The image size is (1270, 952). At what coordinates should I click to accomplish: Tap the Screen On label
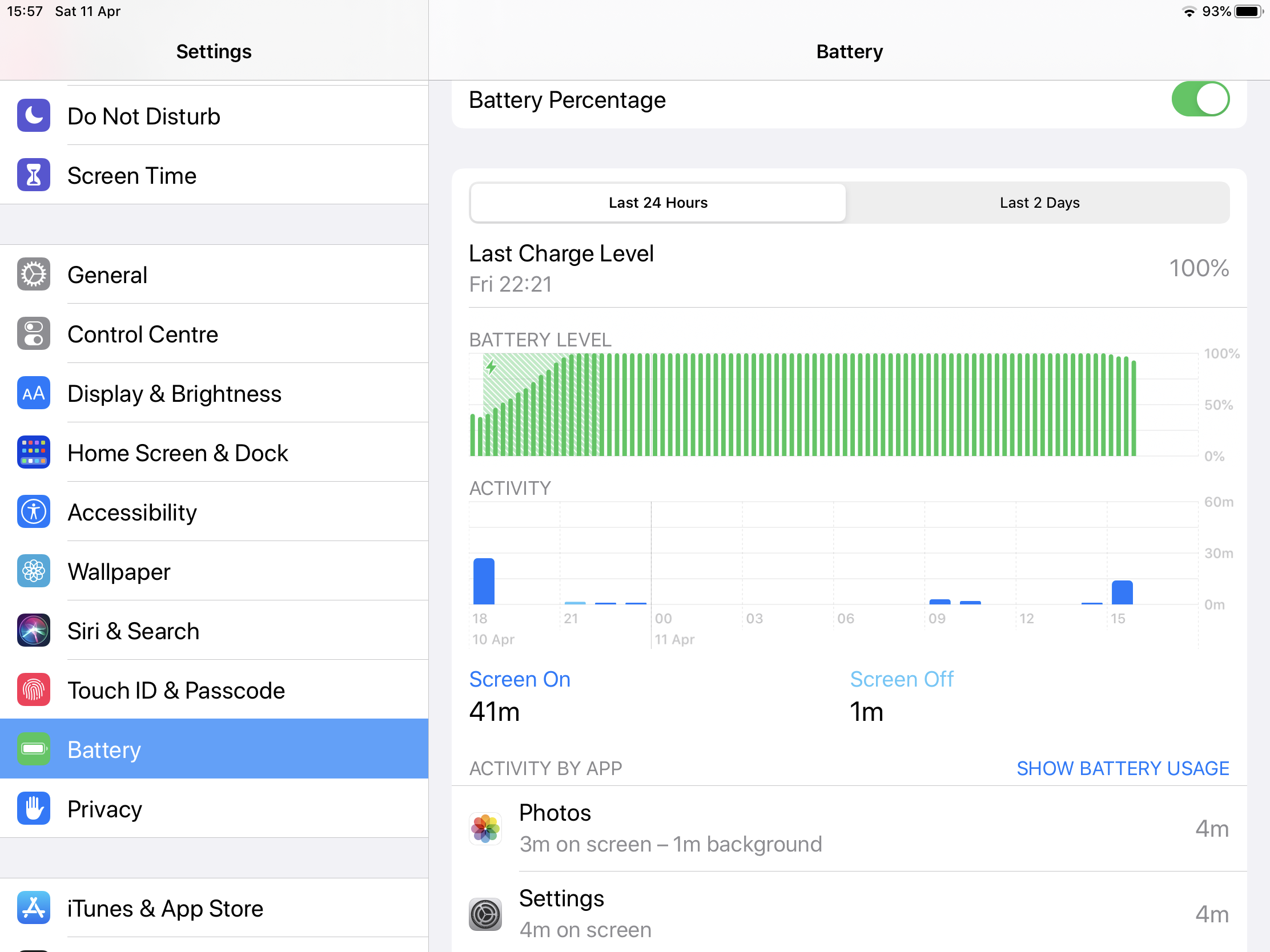click(520, 679)
